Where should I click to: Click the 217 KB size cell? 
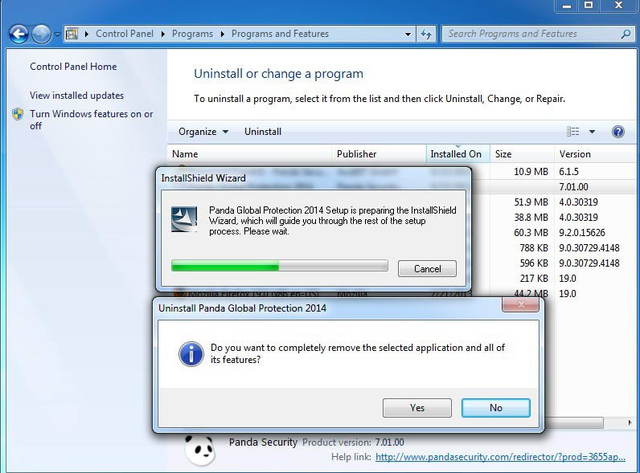(x=534, y=279)
